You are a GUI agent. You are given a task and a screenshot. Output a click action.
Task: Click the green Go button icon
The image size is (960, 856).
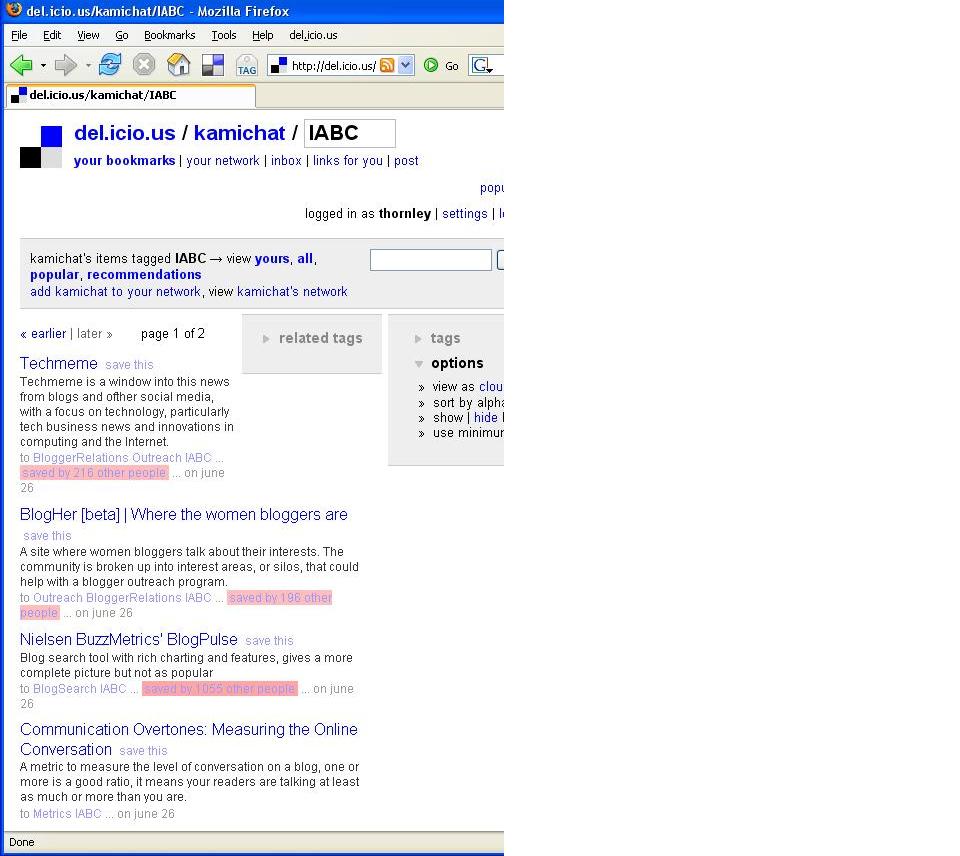click(431, 65)
